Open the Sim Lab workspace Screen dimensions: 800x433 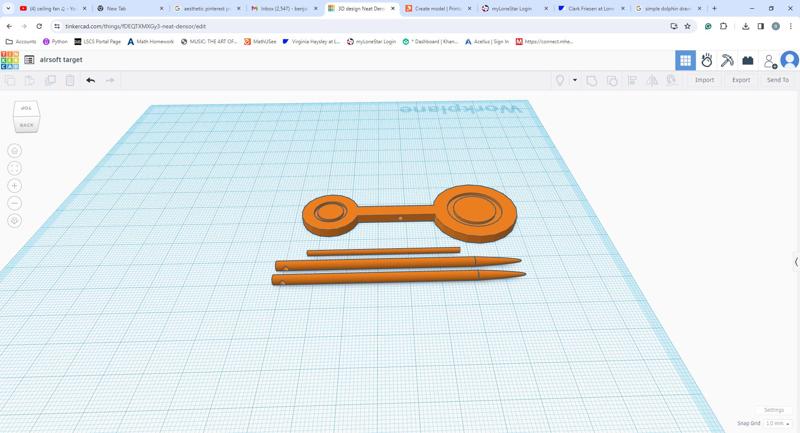(706, 61)
